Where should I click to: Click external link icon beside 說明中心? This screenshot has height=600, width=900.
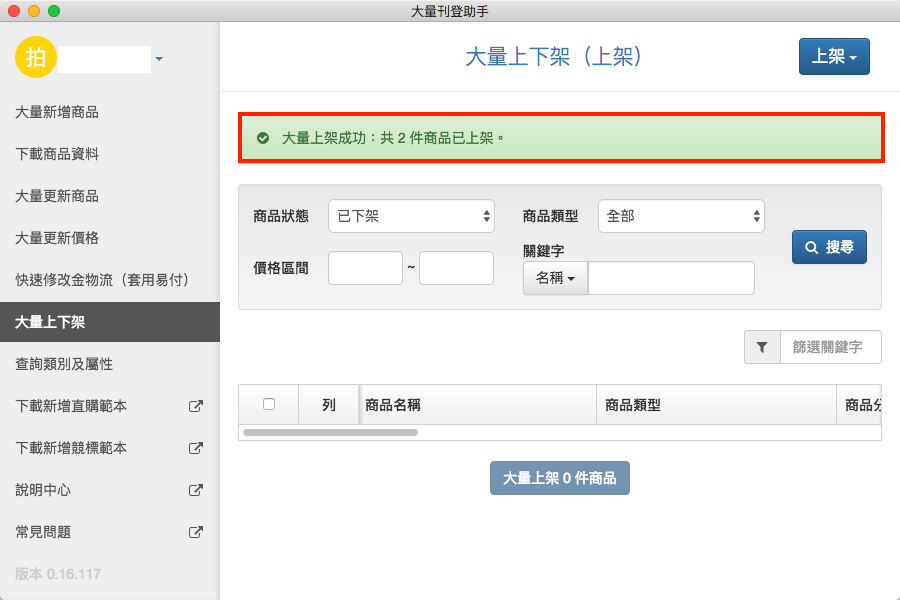click(x=196, y=490)
